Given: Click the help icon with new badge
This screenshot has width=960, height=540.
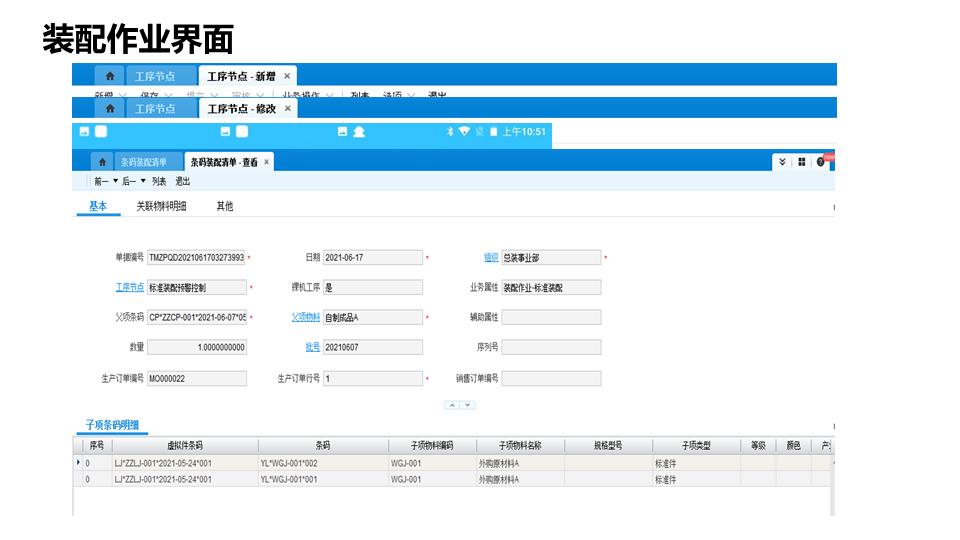Looking at the screenshot, I should [822, 162].
